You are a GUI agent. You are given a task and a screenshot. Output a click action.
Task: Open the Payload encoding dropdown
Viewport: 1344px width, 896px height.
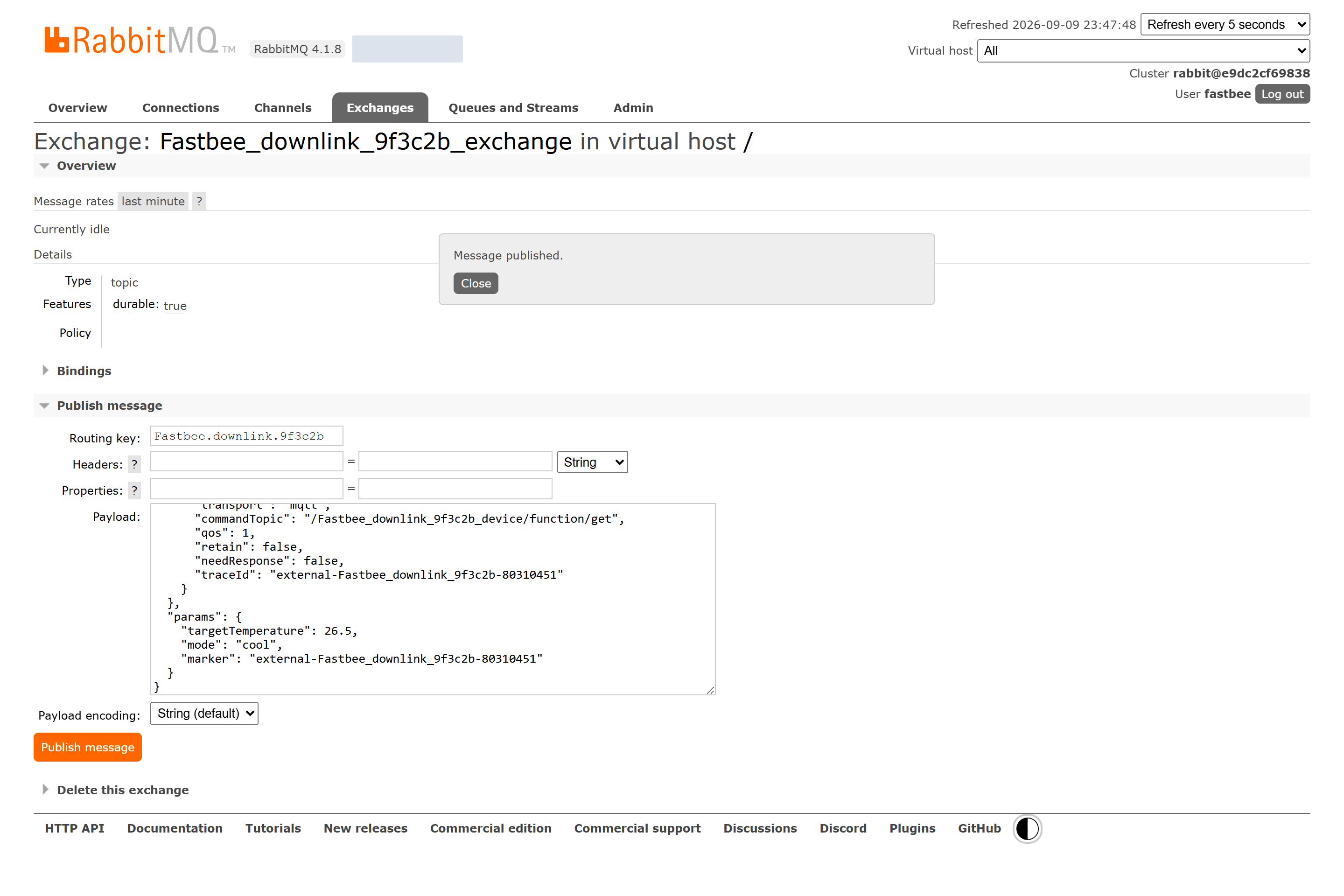click(x=204, y=713)
